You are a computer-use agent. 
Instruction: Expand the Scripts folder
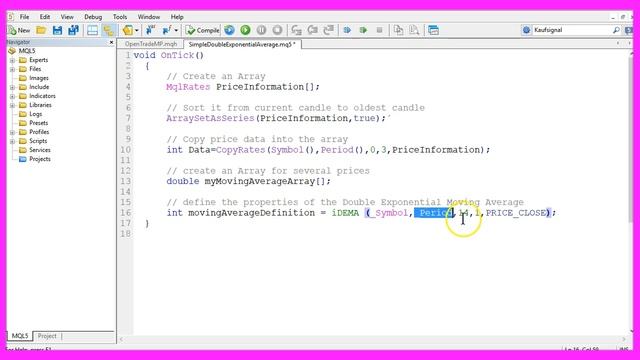(12, 141)
